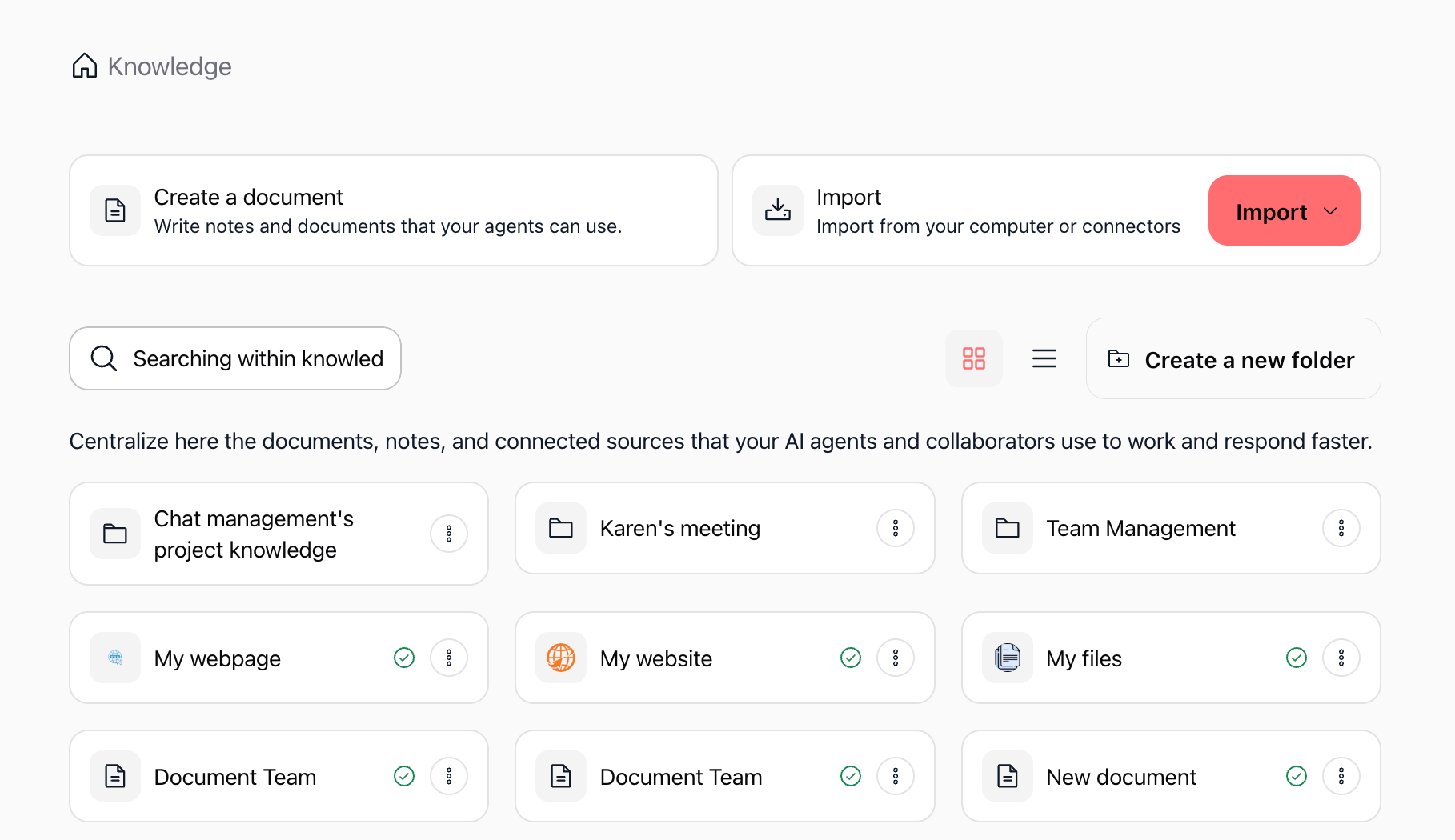Viewport: 1455px width, 840px height.
Task: Click the magnifier icon in search box
Action: point(104,358)
